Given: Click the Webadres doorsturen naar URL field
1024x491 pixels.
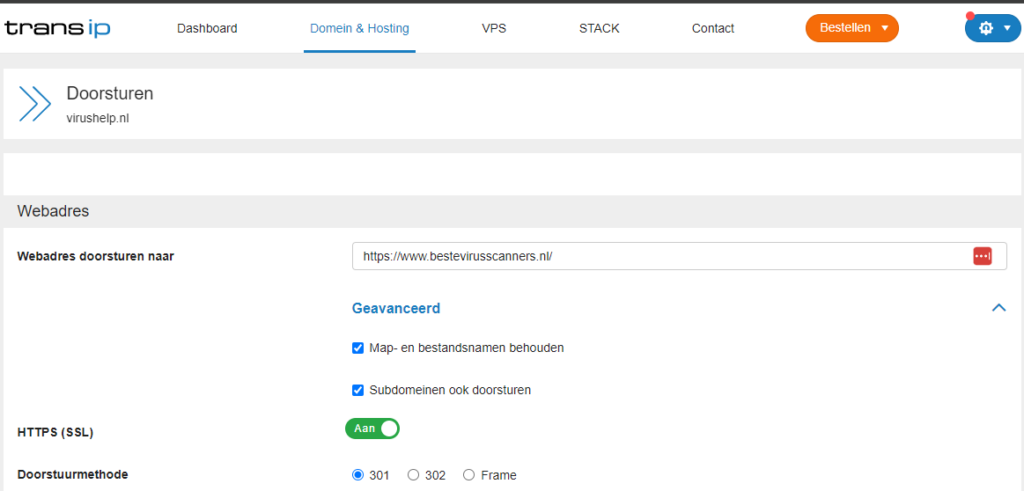Looking at the screenshot, I should tap(660, 256).
